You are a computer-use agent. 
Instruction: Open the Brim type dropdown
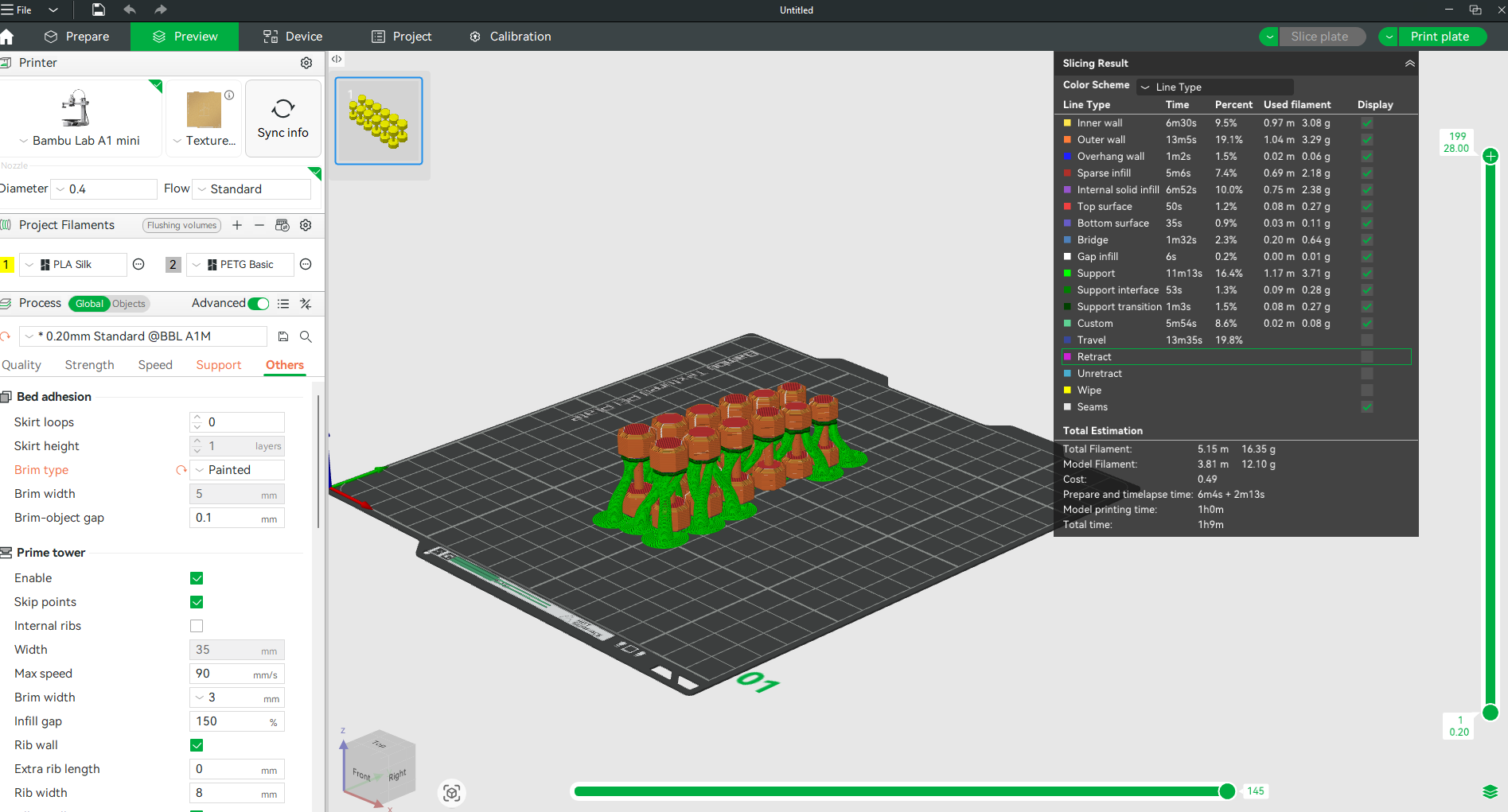237,470
